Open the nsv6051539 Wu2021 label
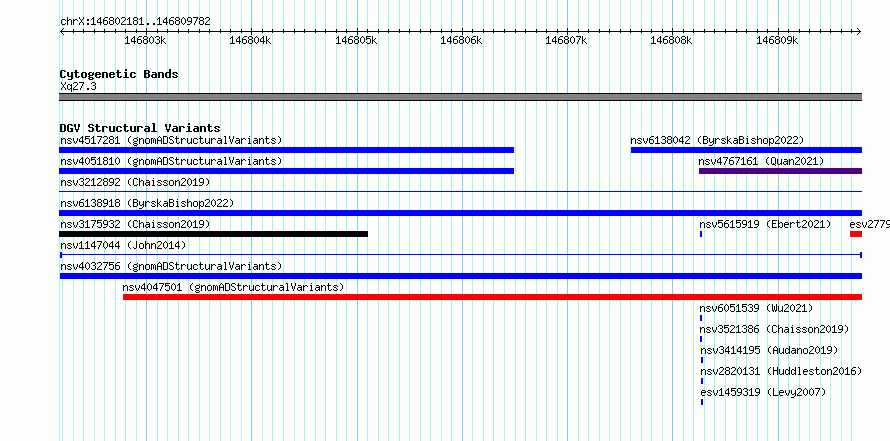 tap(756, 308)
